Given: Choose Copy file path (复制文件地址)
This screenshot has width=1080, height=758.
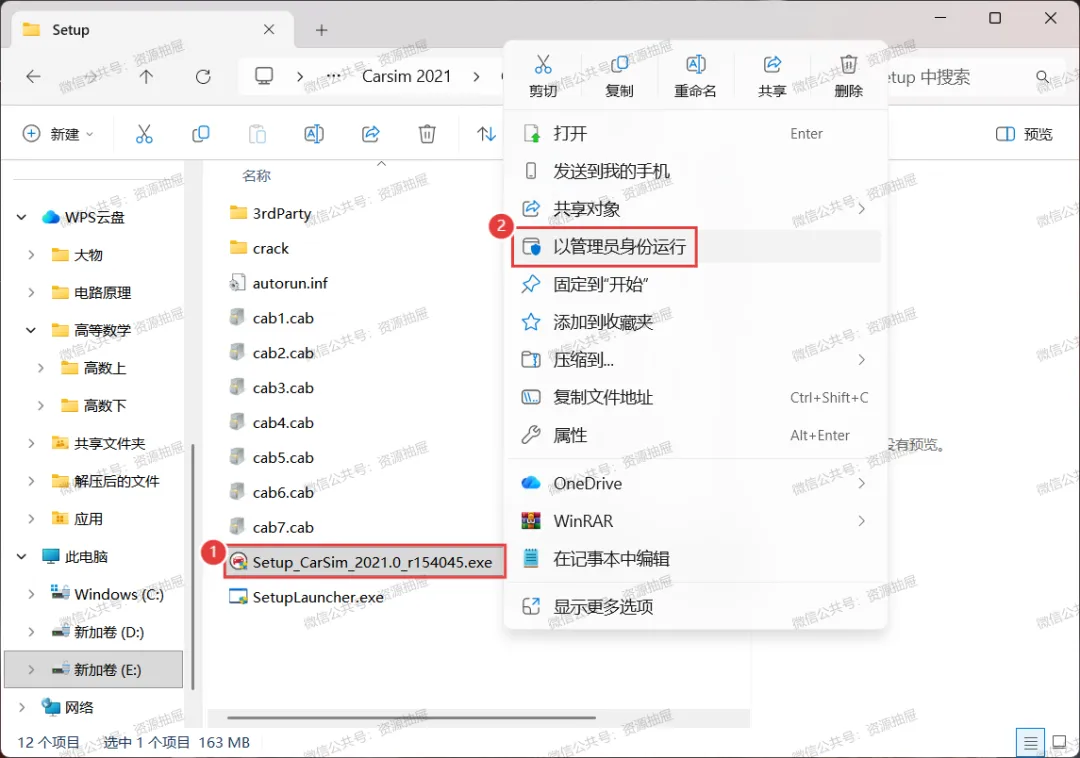Looking at the screenshot, I should point(693,397).
